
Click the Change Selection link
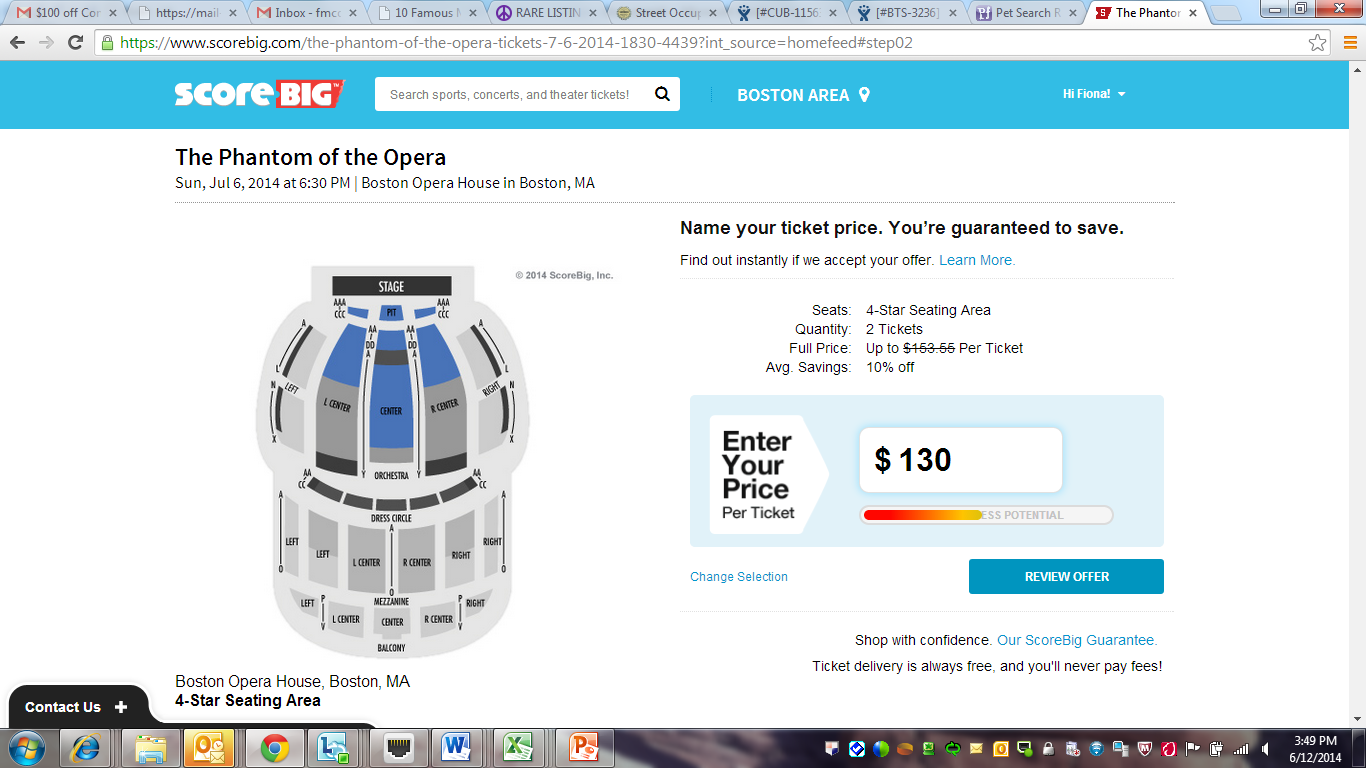(739, 577)
